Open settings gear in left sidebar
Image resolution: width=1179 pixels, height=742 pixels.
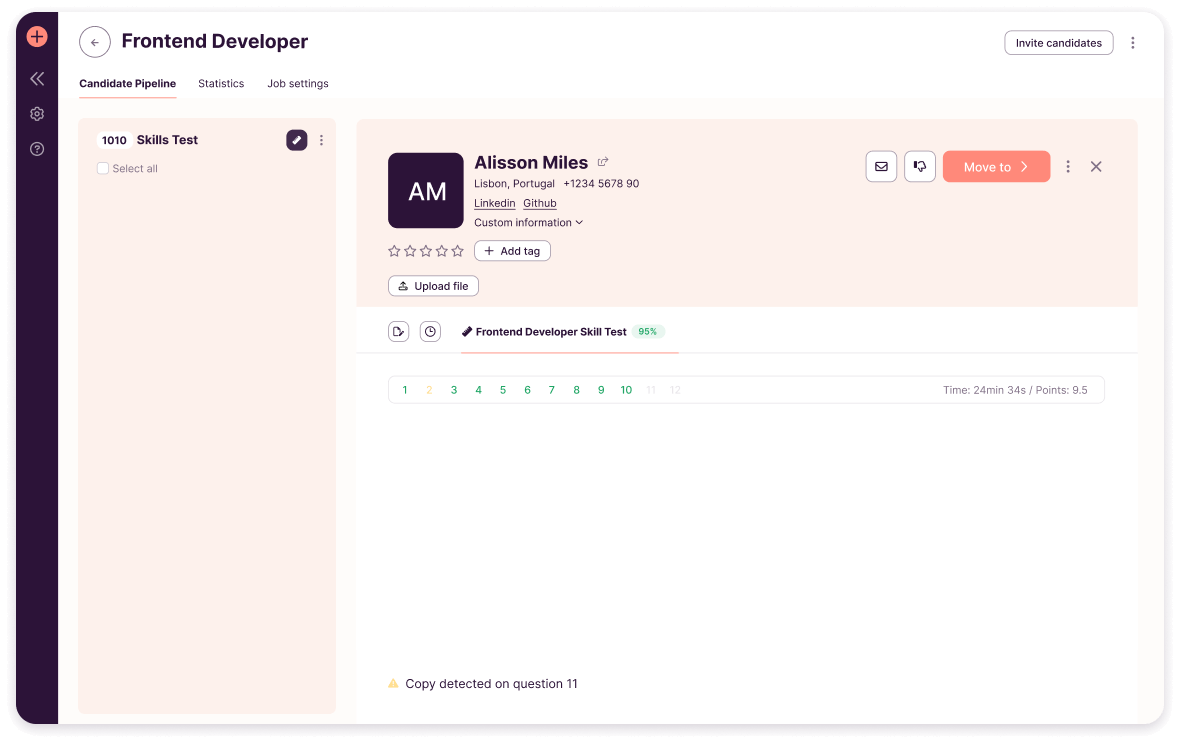[37, 114]
